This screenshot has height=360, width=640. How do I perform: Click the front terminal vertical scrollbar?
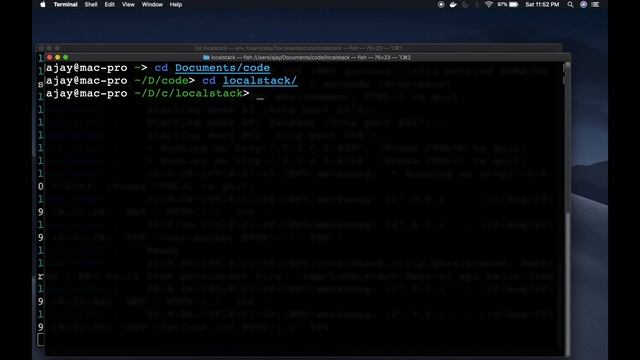pyautogui.click(x=567, y=209)
